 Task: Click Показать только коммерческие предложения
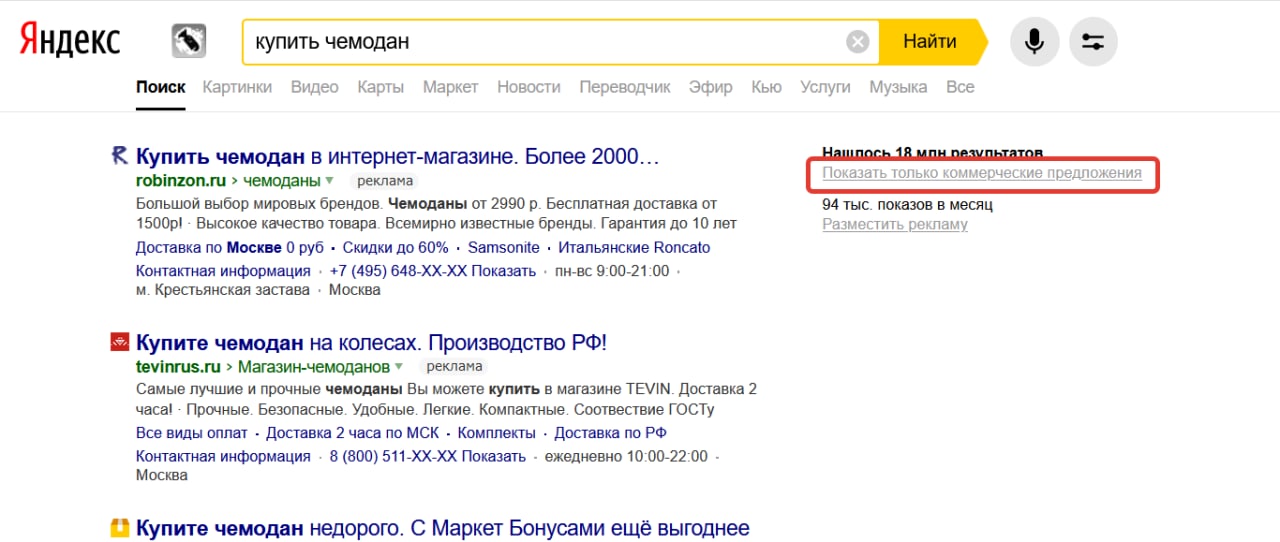coord(982,173)
